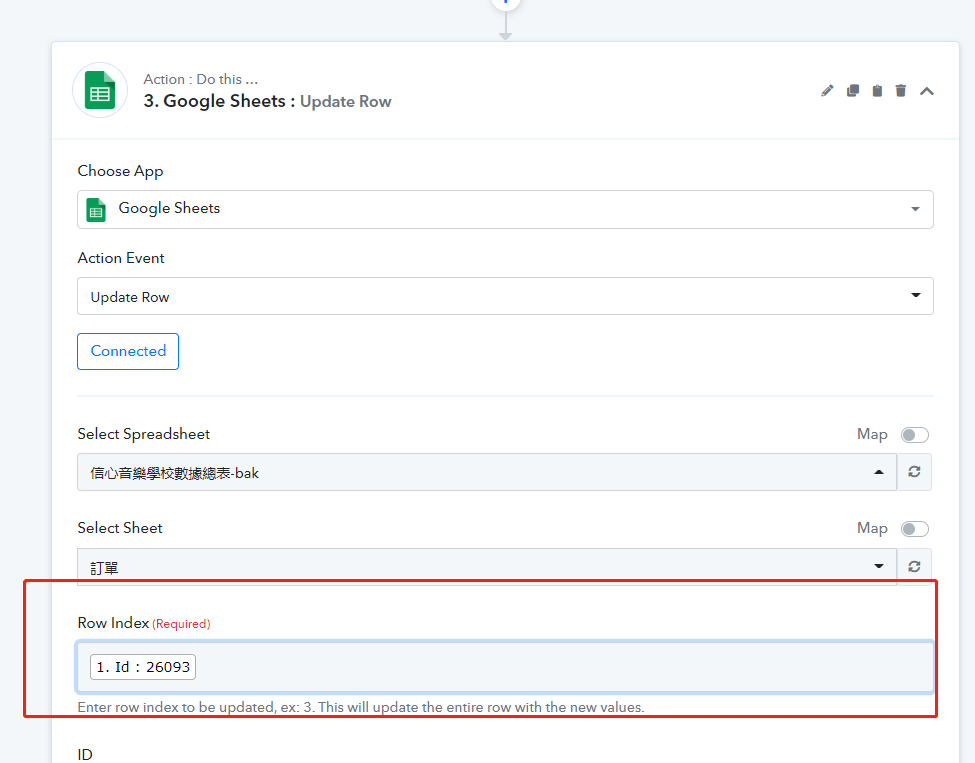975x763 pixels.
Task: Click the Google Sheets logo in step header
Action: [x=100, y=90]
